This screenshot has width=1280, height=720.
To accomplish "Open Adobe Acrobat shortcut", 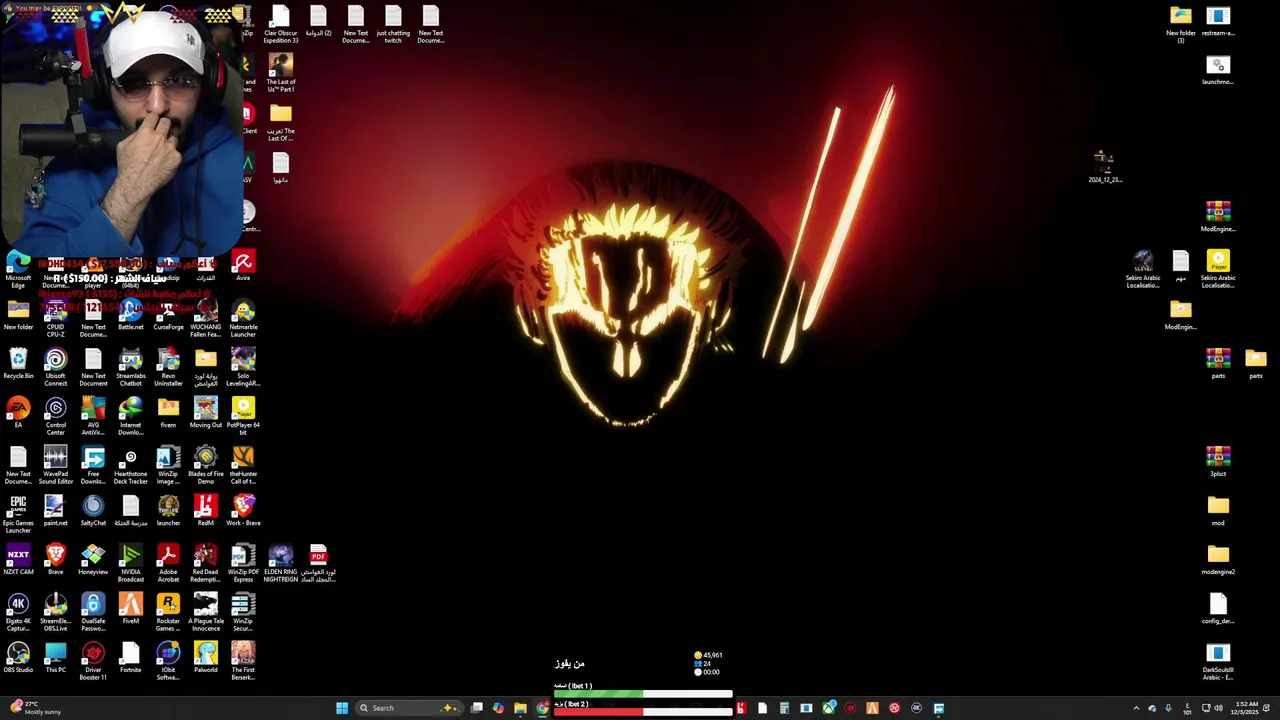I will click(168, 563).
